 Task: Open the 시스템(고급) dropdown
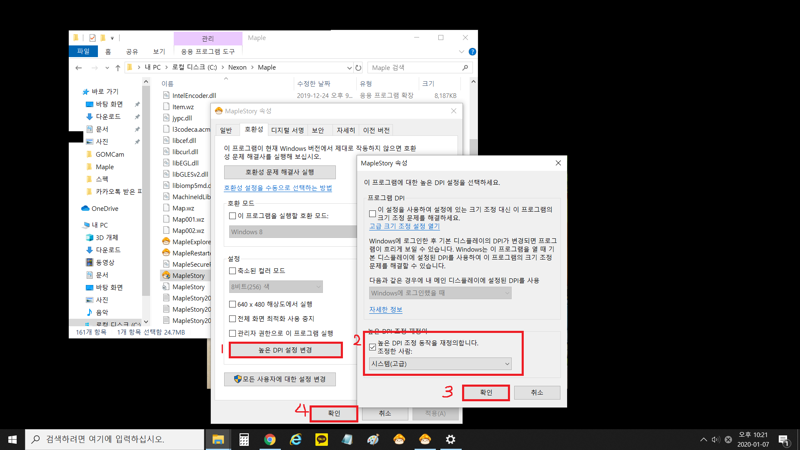pos(440,364)
